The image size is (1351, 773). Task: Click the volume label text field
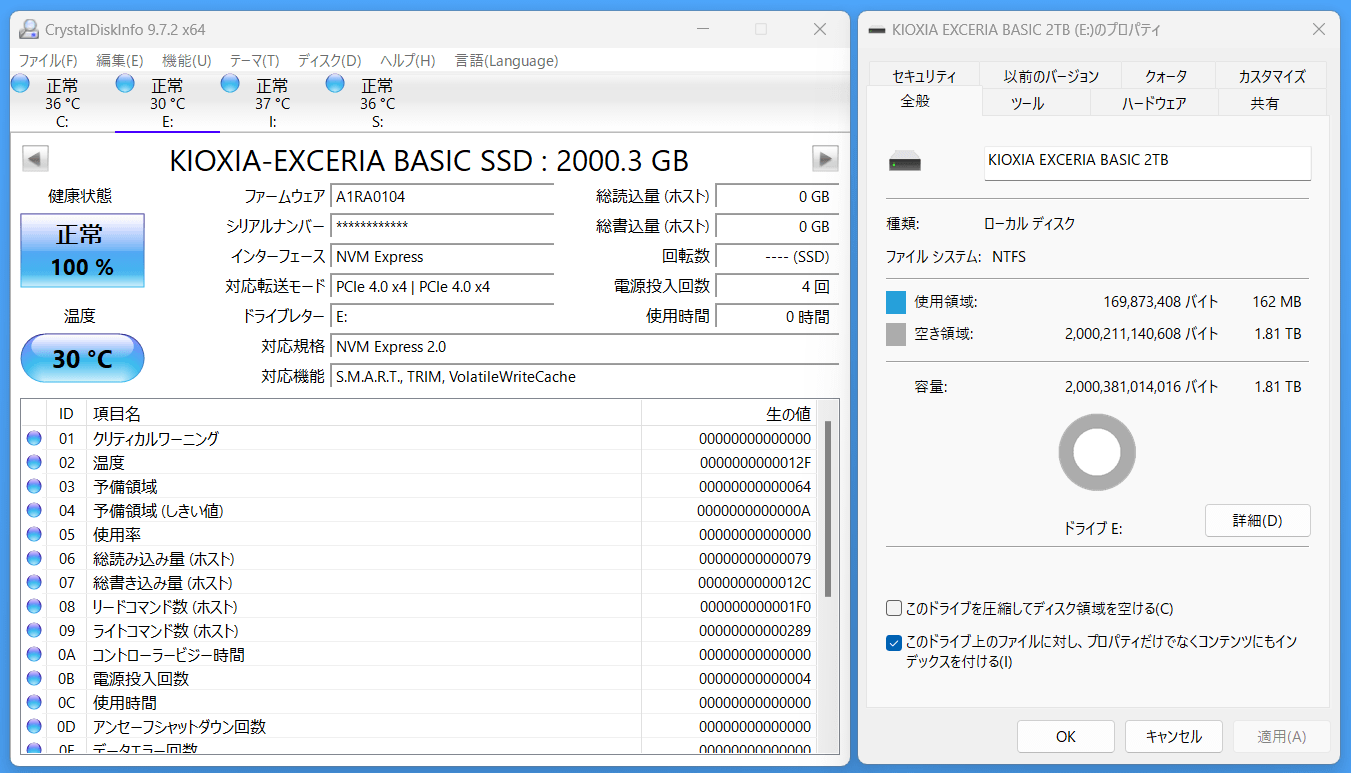coord(1146,161)
